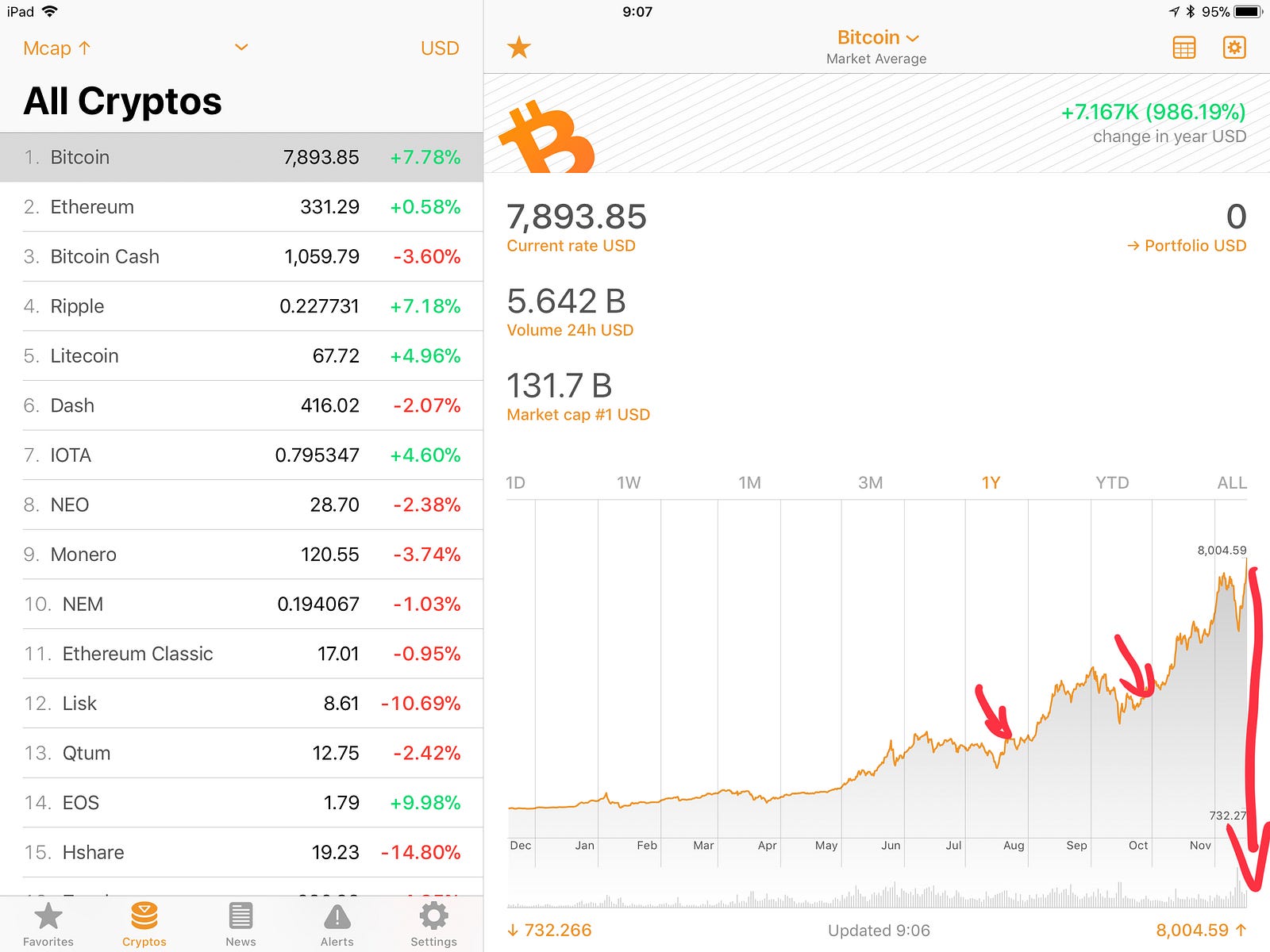Tap the Bitcoin logo icon
Viewport: 1270px width, 952px height.
[x=547, y=136]
